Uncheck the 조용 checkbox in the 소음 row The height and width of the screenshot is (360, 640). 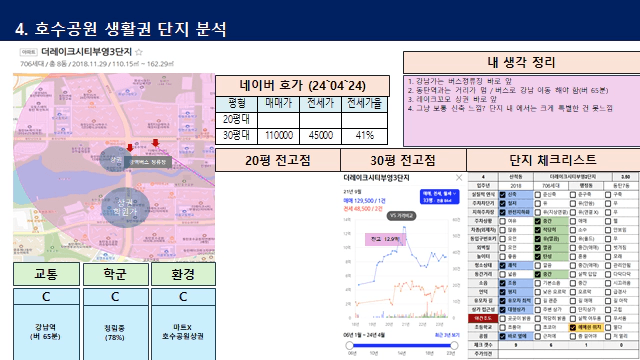(502, 283)
